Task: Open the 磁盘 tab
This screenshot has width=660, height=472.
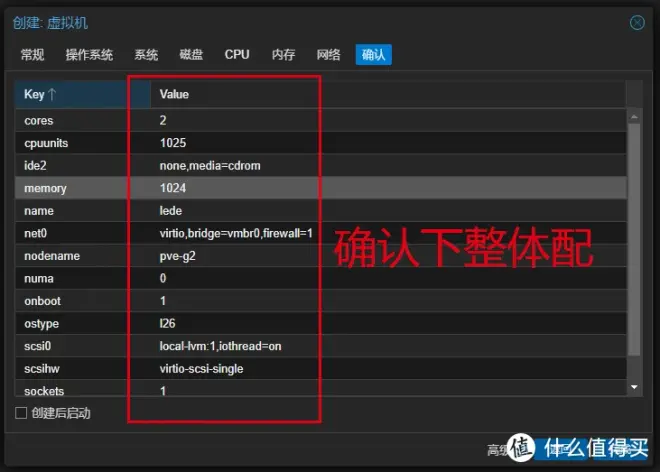Action: tap(191, 55)
